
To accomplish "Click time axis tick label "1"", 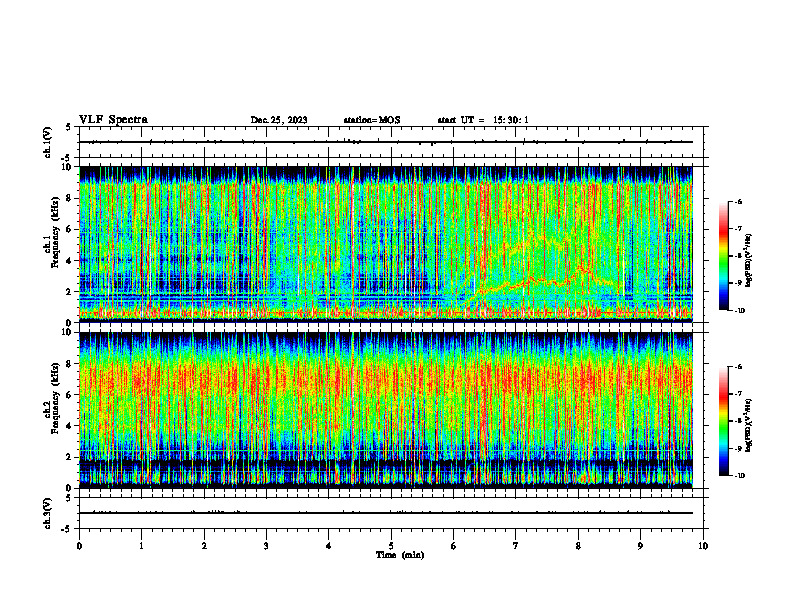I will (x=141, y=546).
